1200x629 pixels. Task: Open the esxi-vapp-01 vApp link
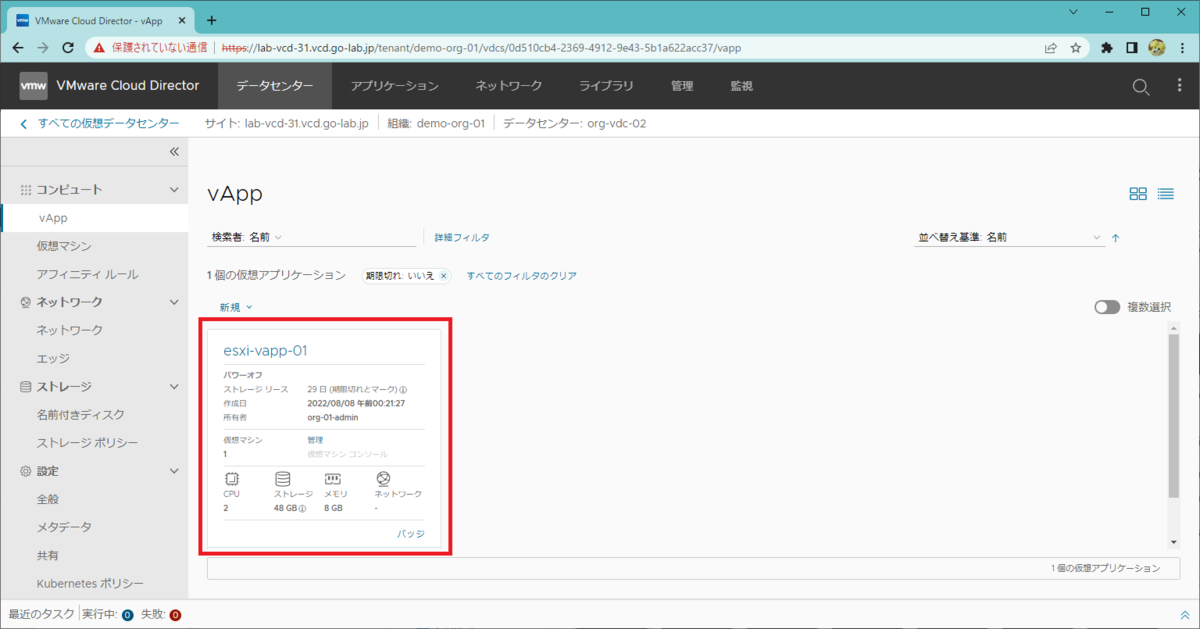coord(265,350)
